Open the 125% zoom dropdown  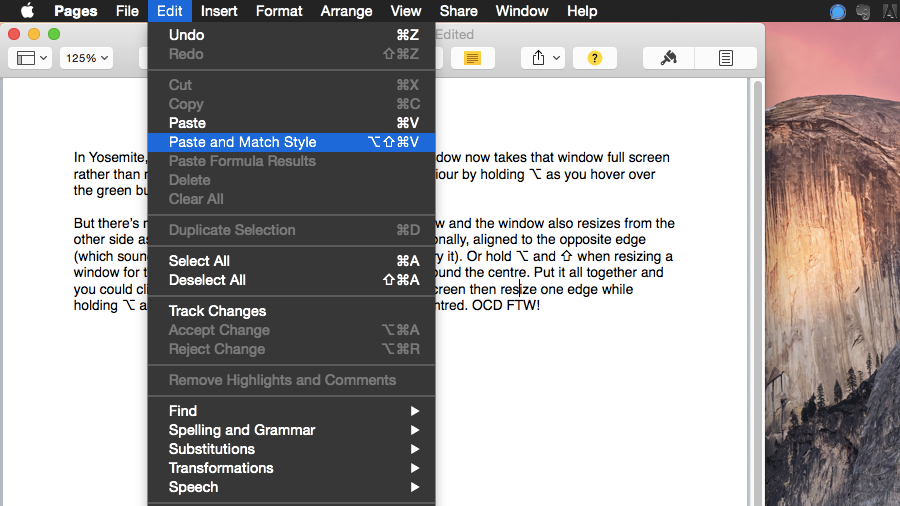point(86,58)
